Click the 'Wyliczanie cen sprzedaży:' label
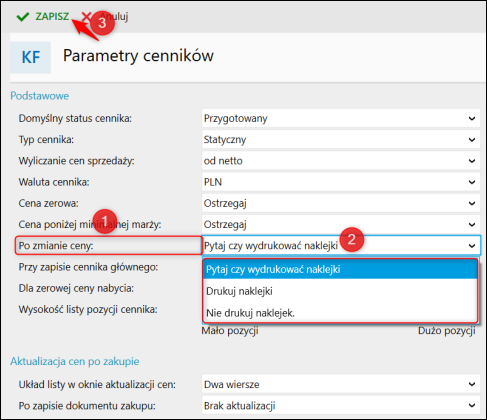The width and height of the screenshot is (487, 420). coord(77,161)
